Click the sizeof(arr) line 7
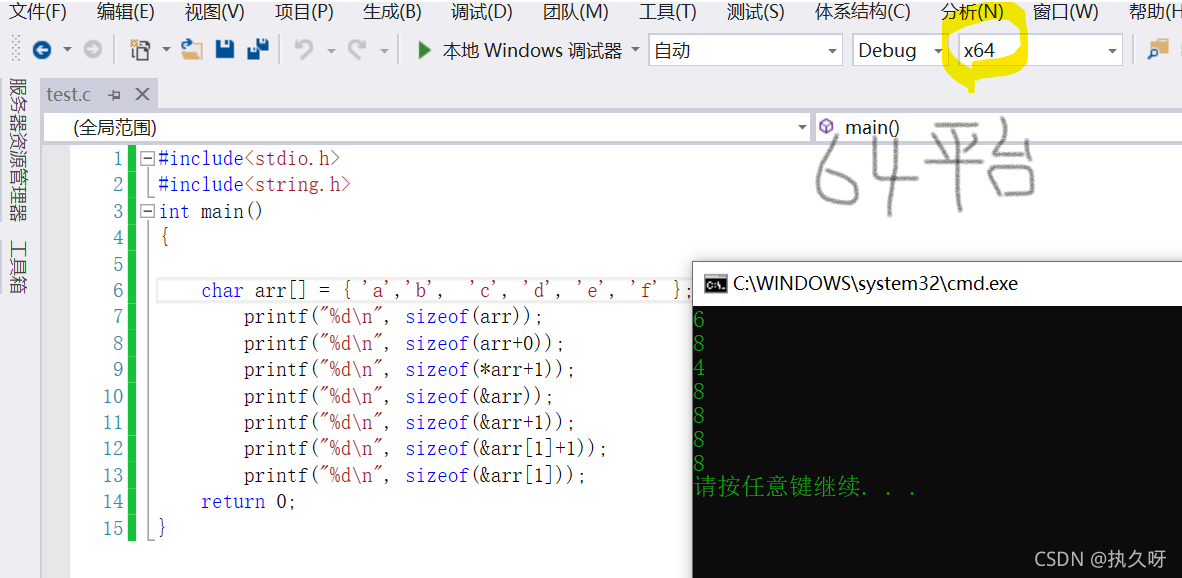 393,317
